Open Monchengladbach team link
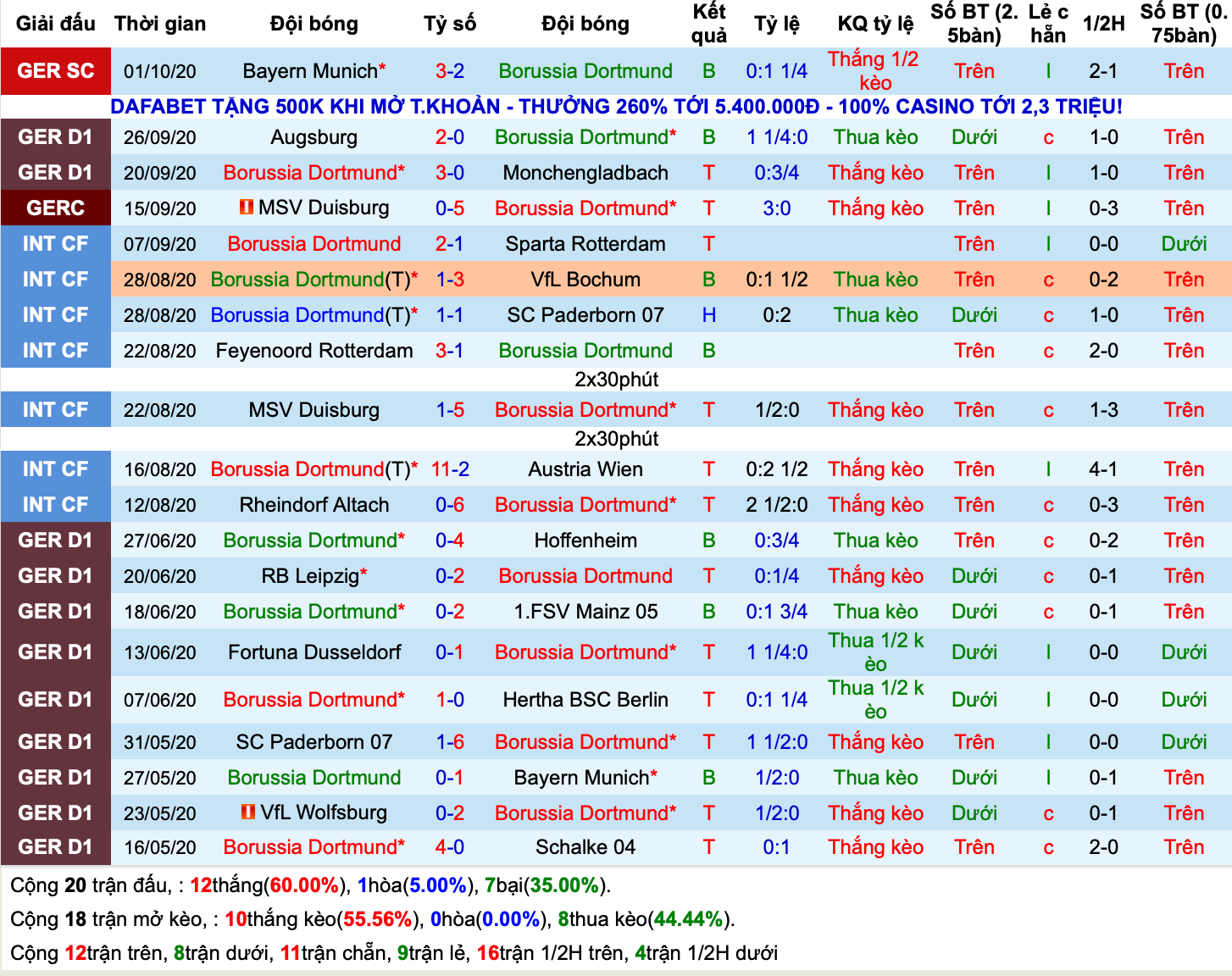The image size is (1232, 976). [585, 173]
